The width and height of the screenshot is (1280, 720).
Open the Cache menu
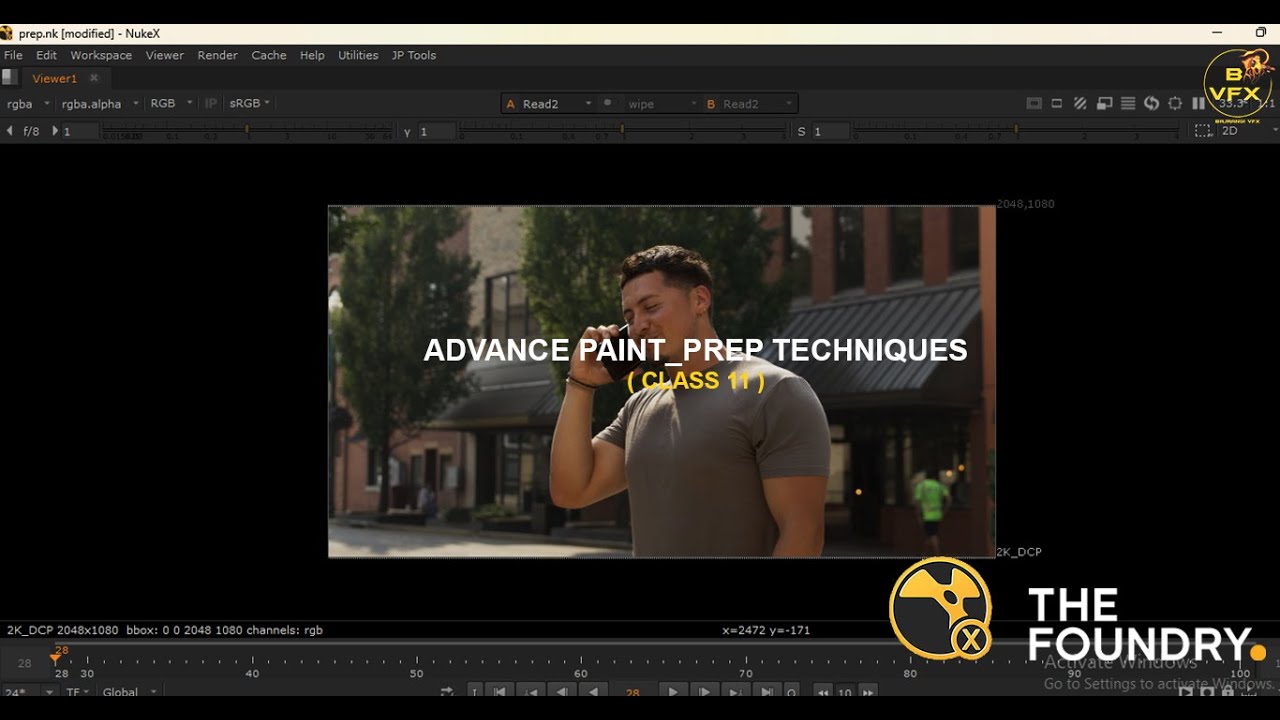pos(269,55)
